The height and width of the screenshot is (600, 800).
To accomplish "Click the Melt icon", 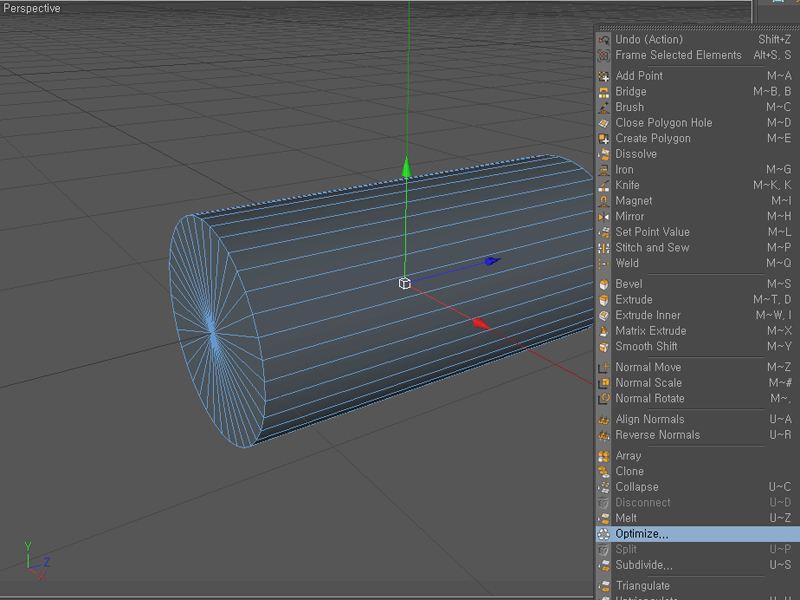I will pos(604,518).
